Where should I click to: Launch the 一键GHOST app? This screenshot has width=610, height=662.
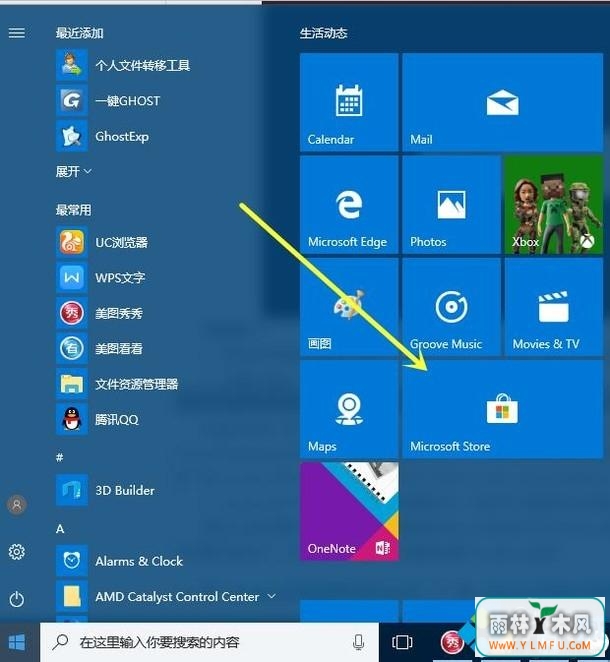click(x=108, y=100)
